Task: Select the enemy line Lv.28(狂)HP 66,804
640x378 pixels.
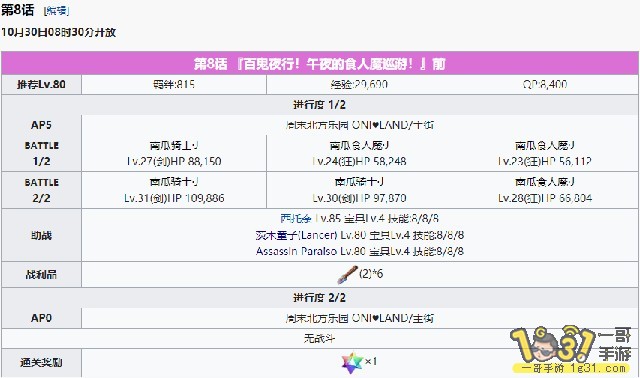Action: point(545,198)
